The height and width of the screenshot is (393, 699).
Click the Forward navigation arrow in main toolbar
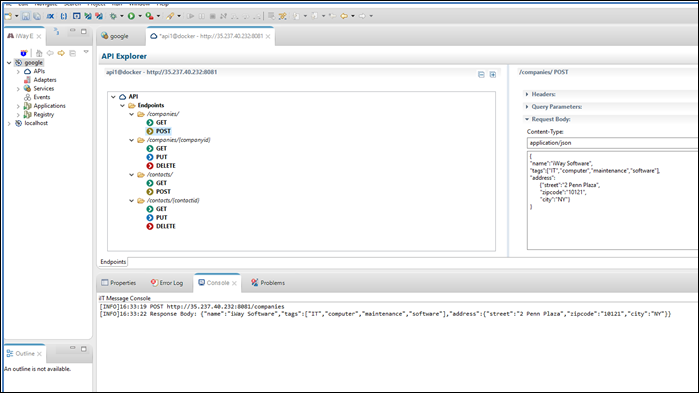(362, 16)
